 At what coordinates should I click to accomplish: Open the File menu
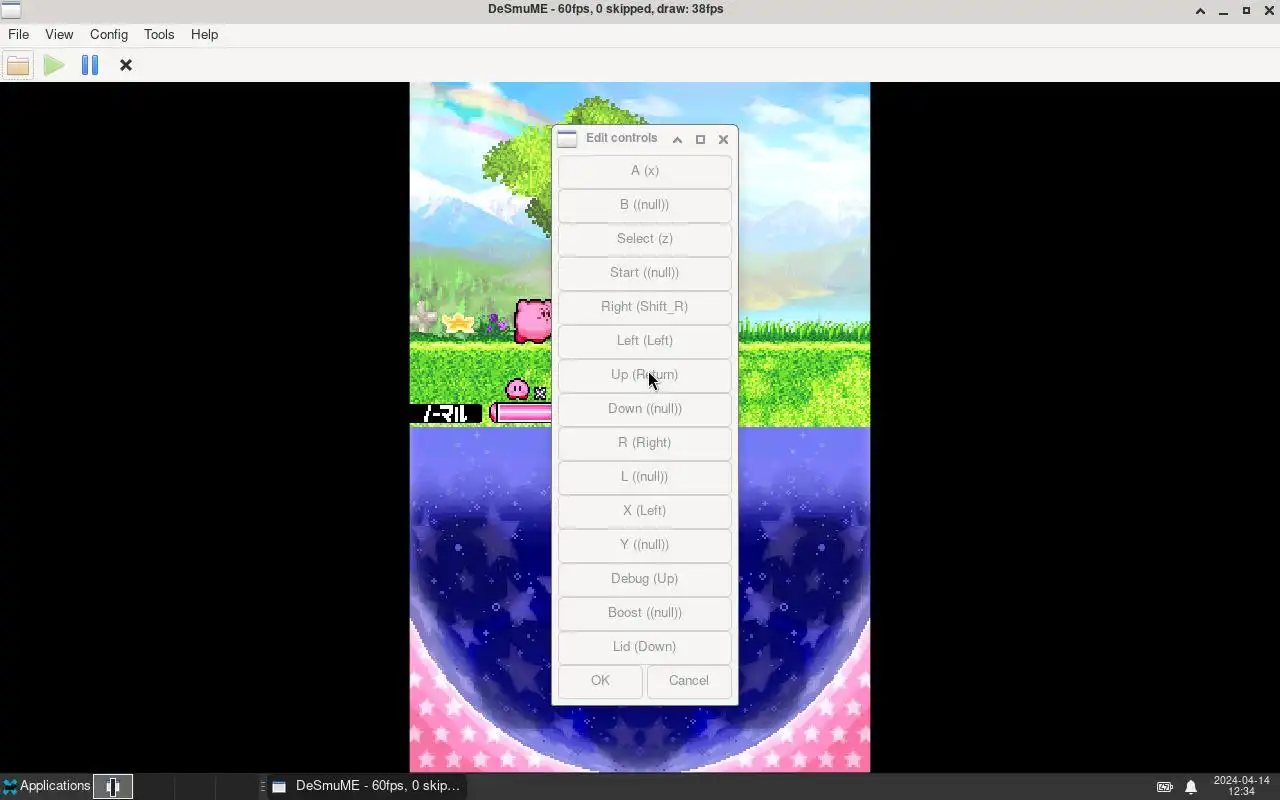18,34
